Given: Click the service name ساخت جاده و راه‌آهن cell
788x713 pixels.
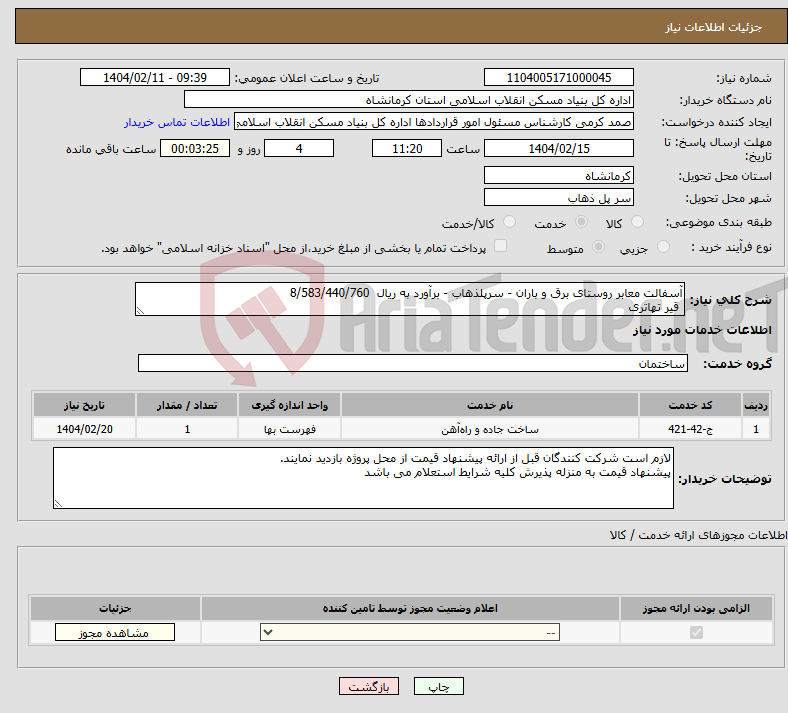Looking at the screenshot, I should [490, 429].
